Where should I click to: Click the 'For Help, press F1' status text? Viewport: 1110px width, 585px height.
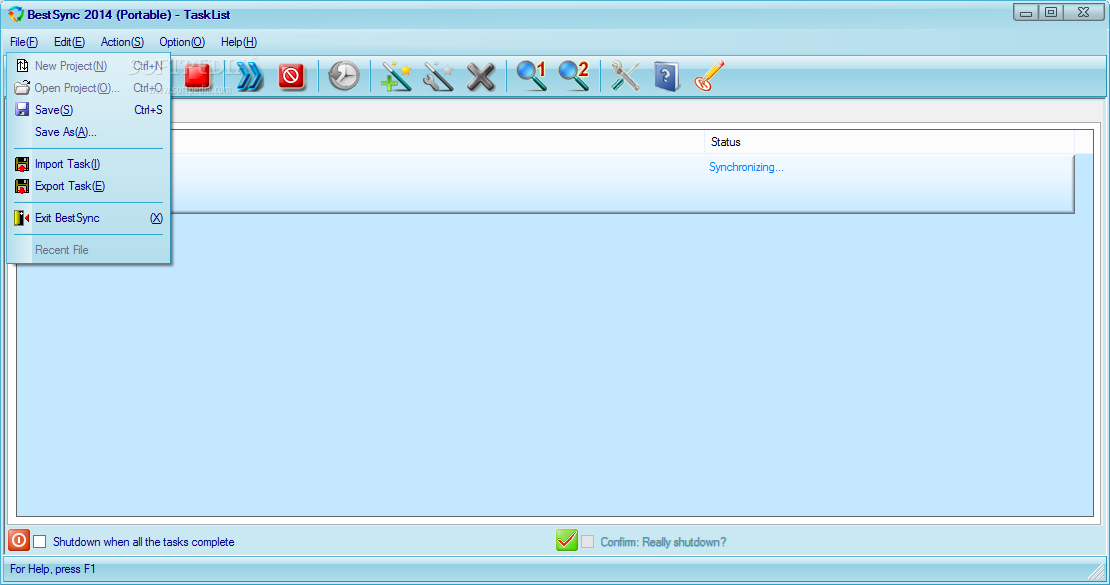click(52, 569)
